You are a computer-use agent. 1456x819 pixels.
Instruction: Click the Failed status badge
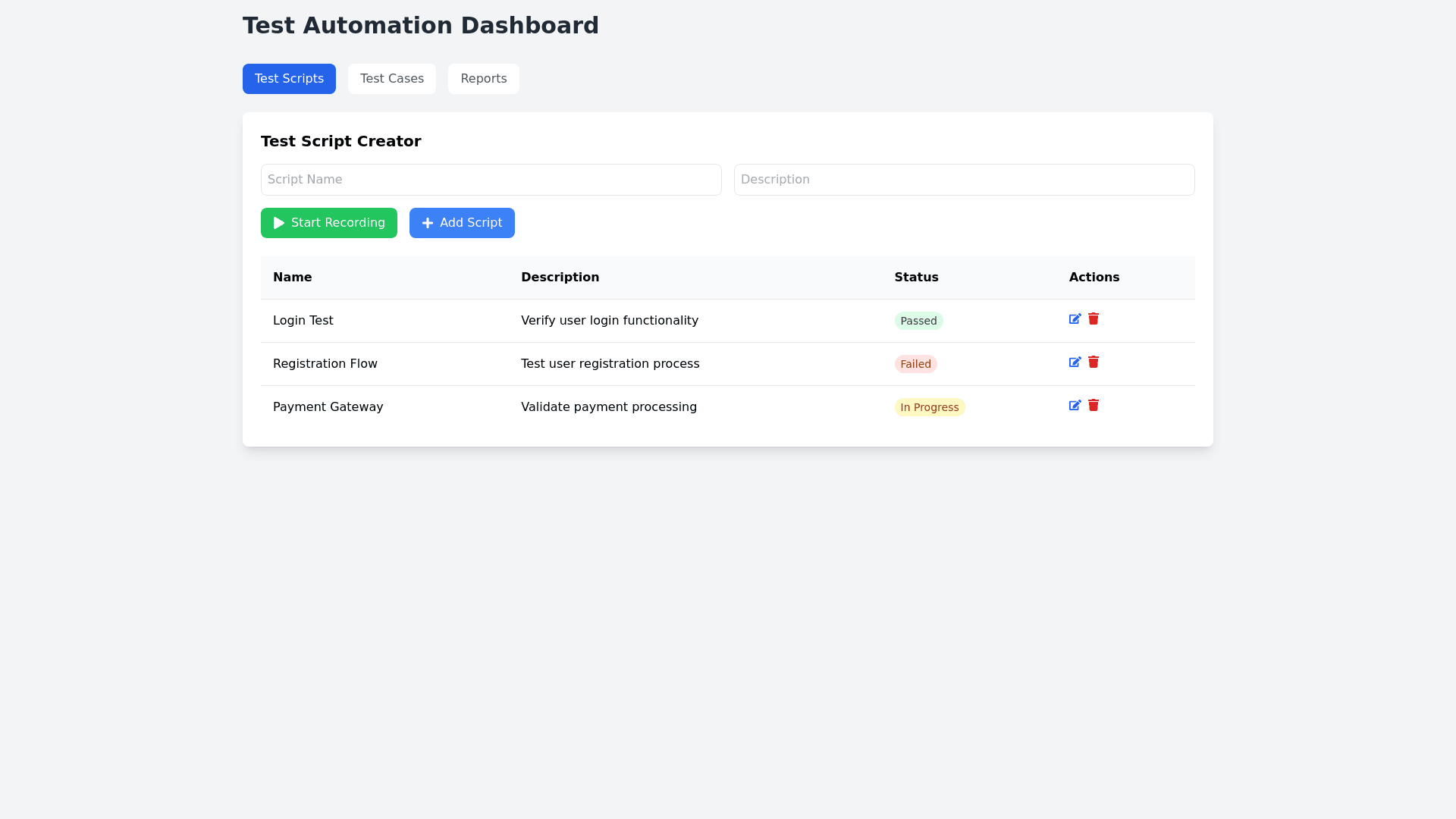point(915,364)
